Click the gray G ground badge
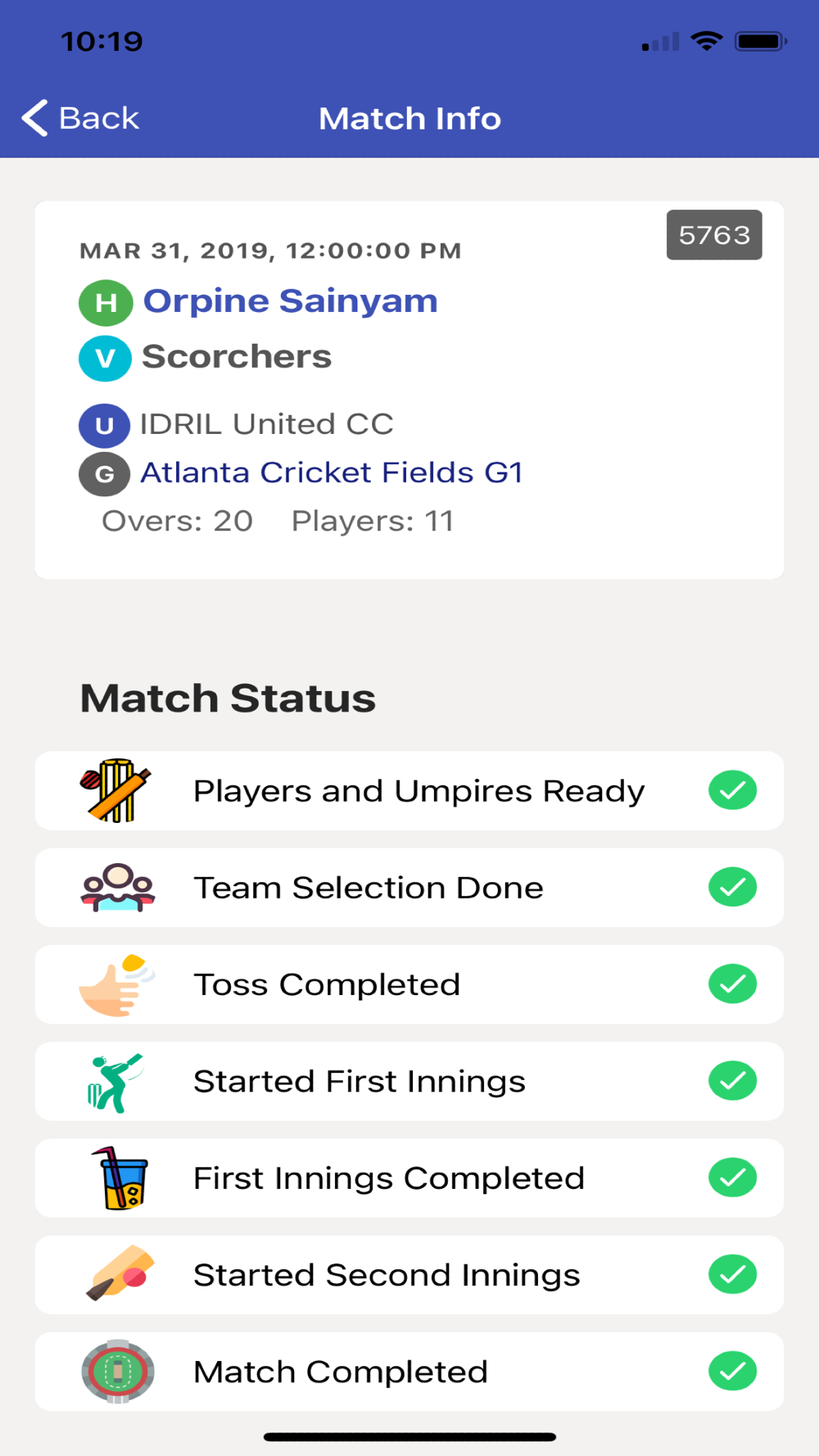 point(104,474)
